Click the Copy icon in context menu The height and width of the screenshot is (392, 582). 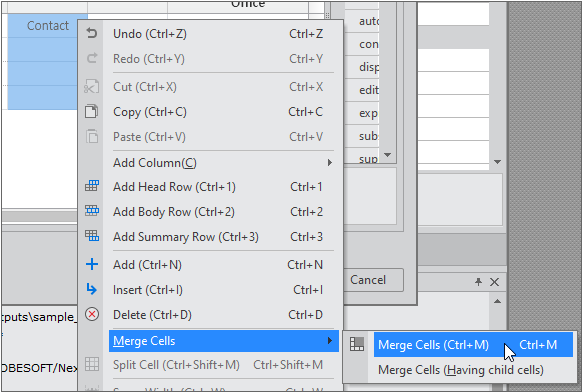tap(92, 111)
